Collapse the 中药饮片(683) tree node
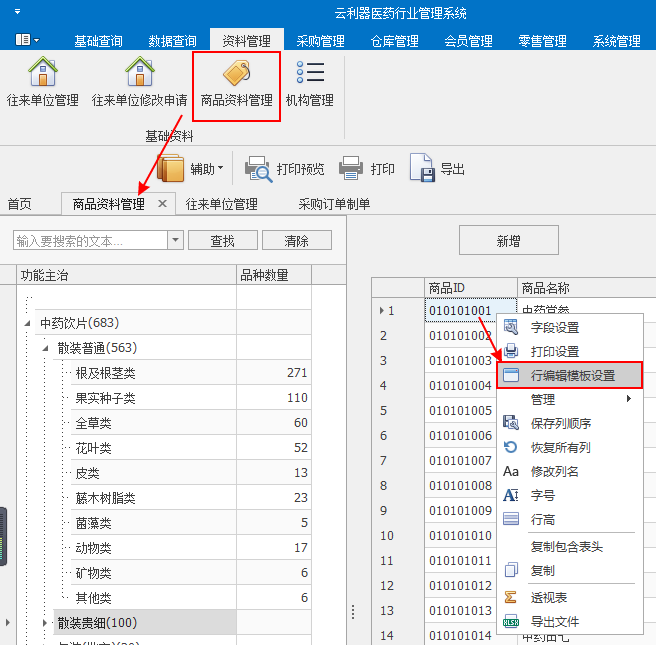Image resolution: width=656 pixels, height=645 pixels. [x=28, y=324]
